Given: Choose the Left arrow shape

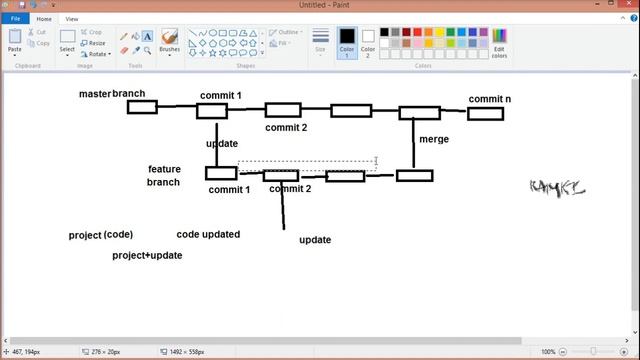Looking at the screenshot, I should pyautogui.click(x=243, y=43).
